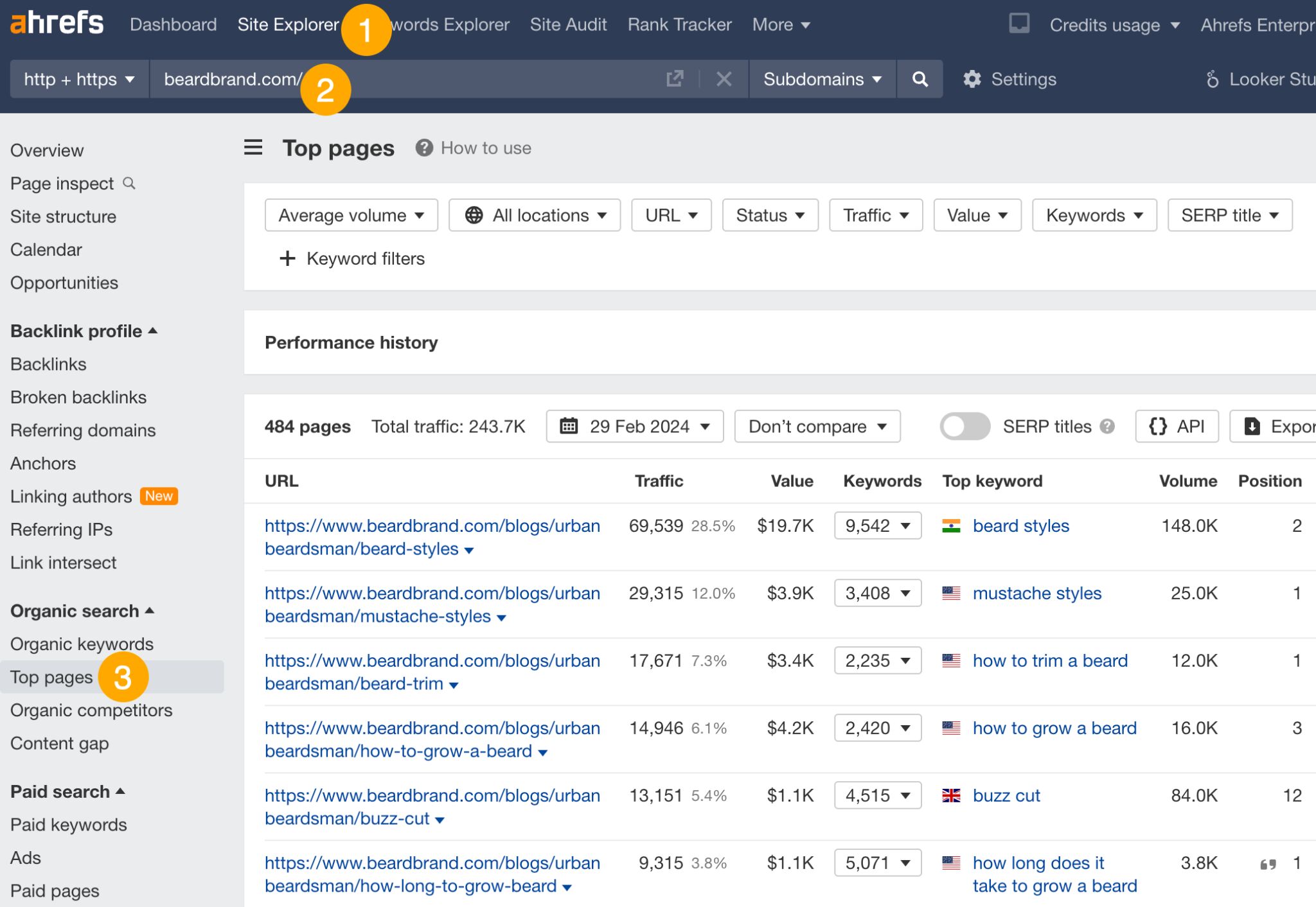The width and height of the screenshot is (1316, 907).
Task: Click the 'How to use' help icon
Action: (x=424, y=148)
